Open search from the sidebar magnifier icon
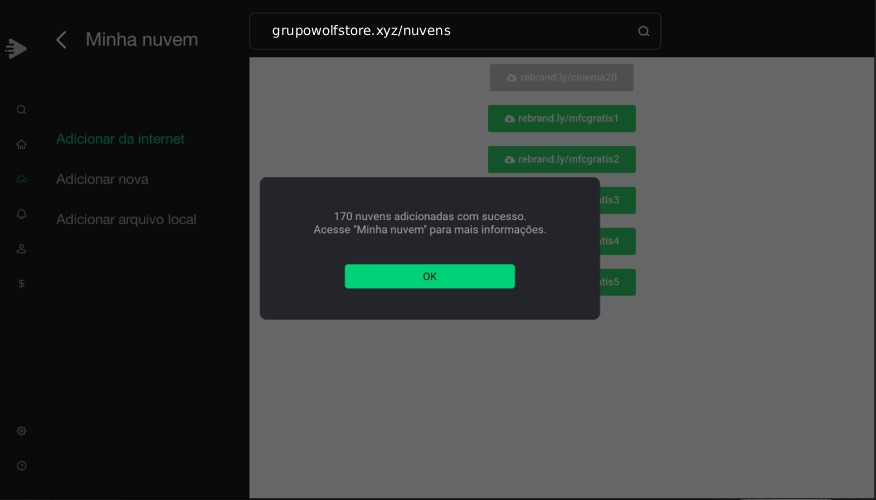 pos(21,110)
